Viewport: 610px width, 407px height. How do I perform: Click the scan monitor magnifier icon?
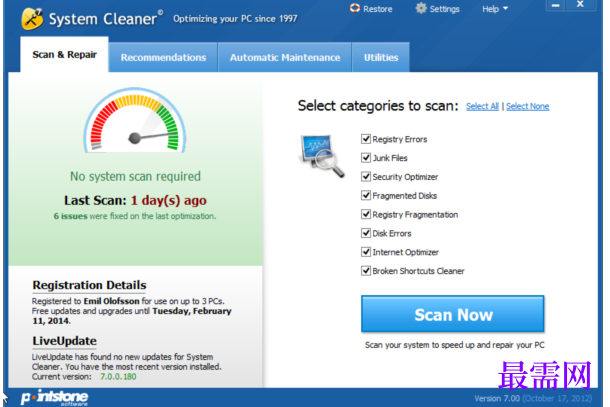click(x=322, y=156)
